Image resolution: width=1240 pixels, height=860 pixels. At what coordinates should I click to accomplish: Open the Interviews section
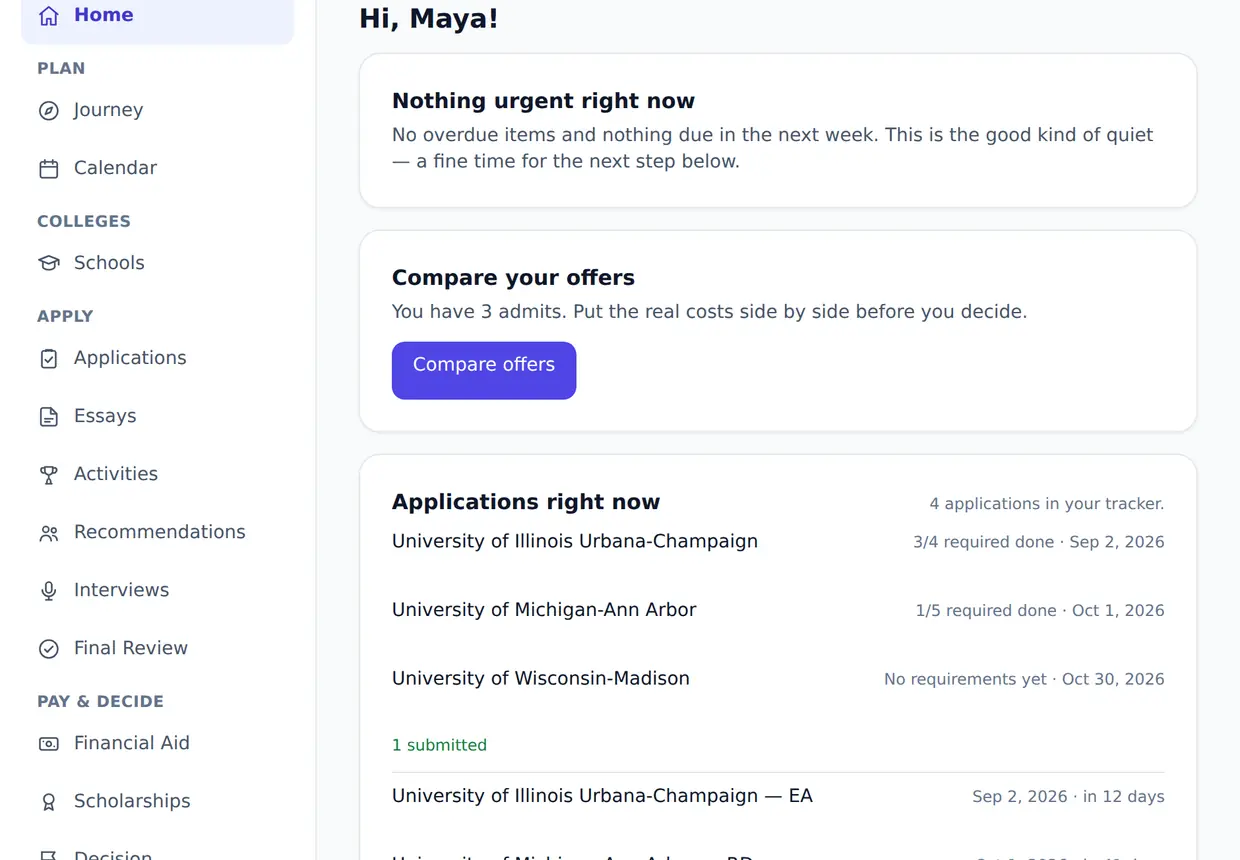pyautogui.click(x=158, y=590)
